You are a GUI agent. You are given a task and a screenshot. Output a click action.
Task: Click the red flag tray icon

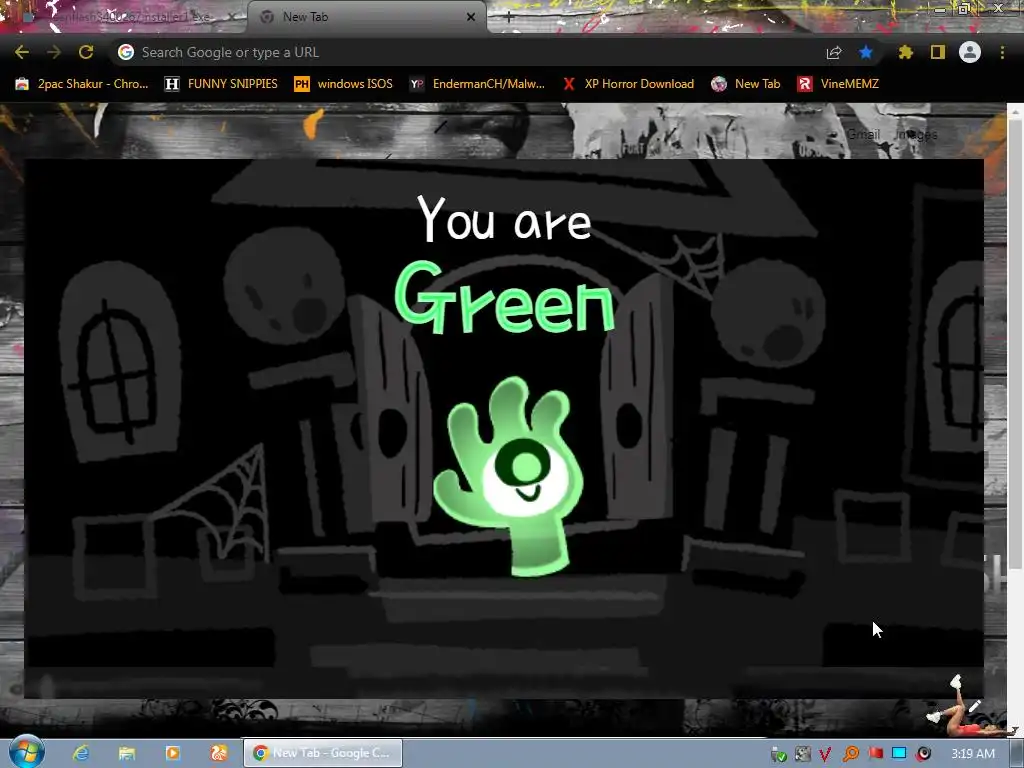[x=875, y=754]
